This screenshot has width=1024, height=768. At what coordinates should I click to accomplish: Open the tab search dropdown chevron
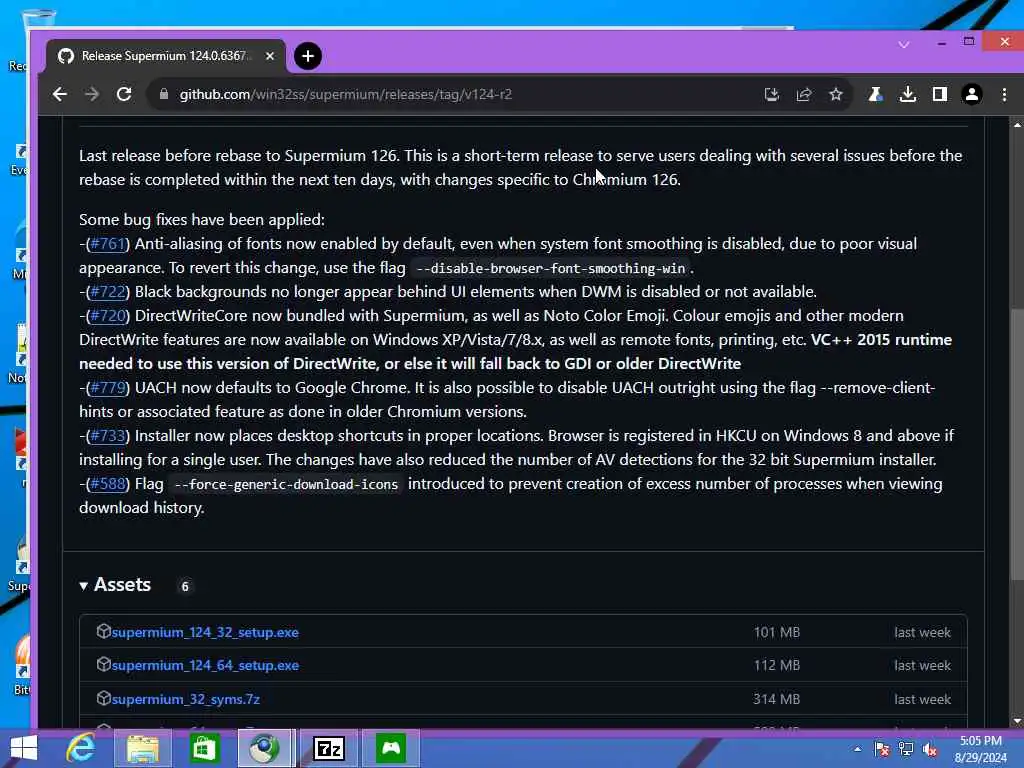pos(904,44)
